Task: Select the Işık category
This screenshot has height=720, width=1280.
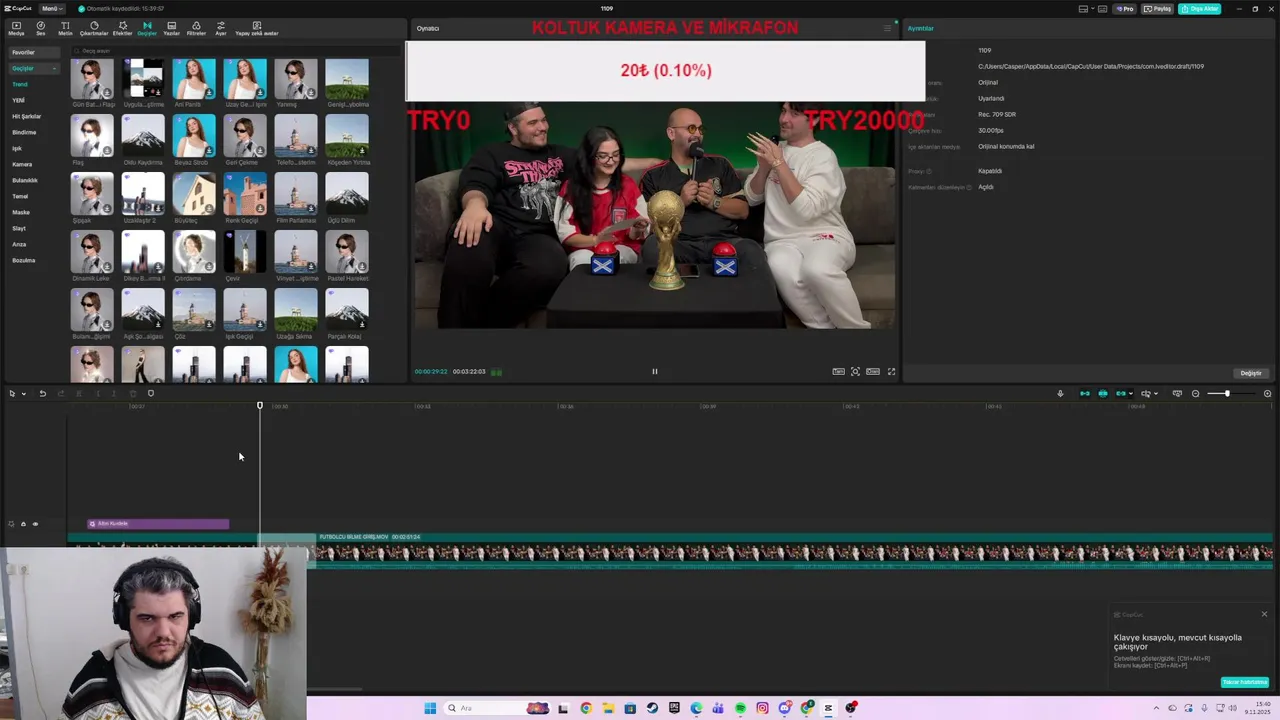Action: pyautogui.click(x=17, y=148)
